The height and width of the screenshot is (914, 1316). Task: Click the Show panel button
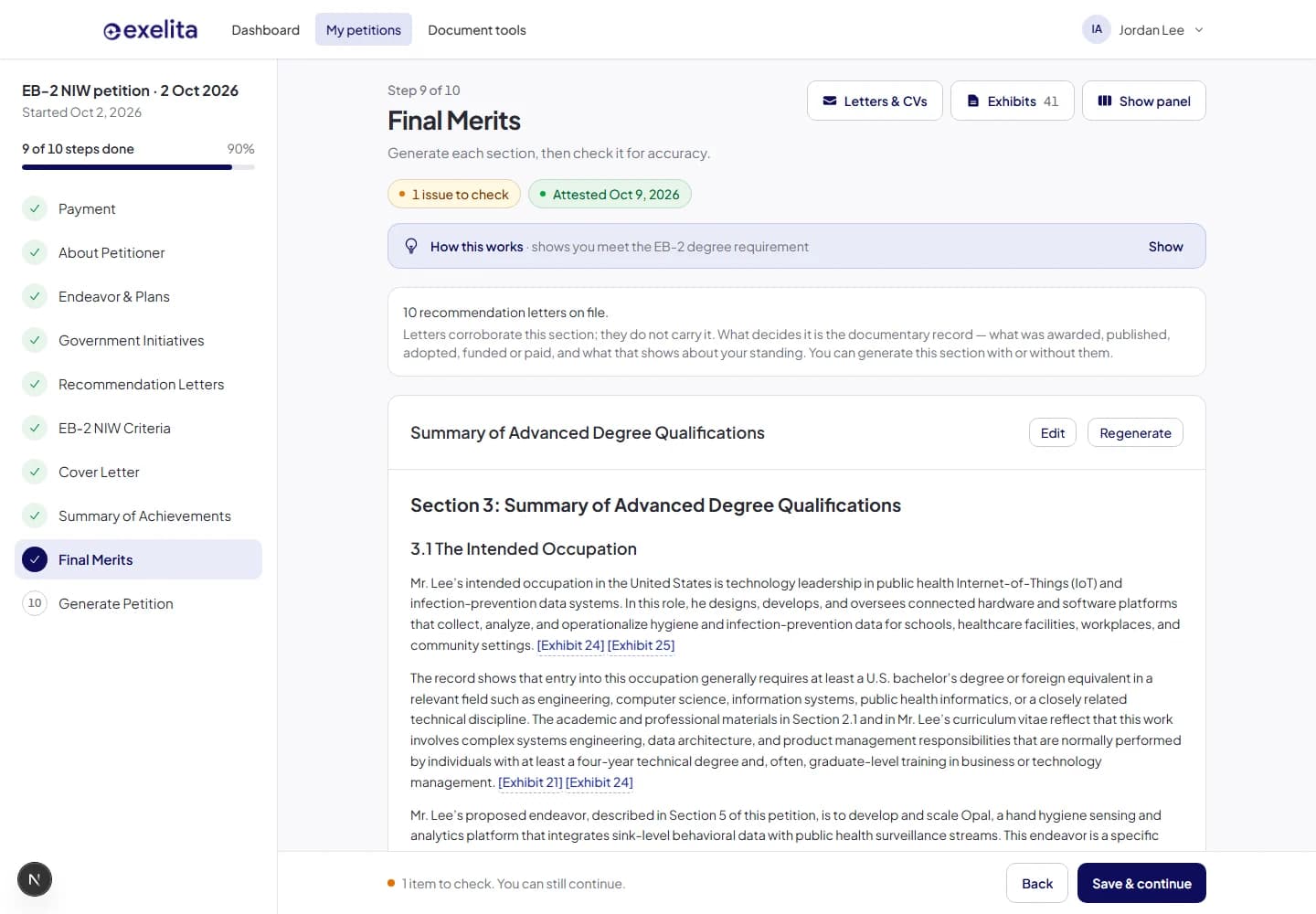point(1144,101)
